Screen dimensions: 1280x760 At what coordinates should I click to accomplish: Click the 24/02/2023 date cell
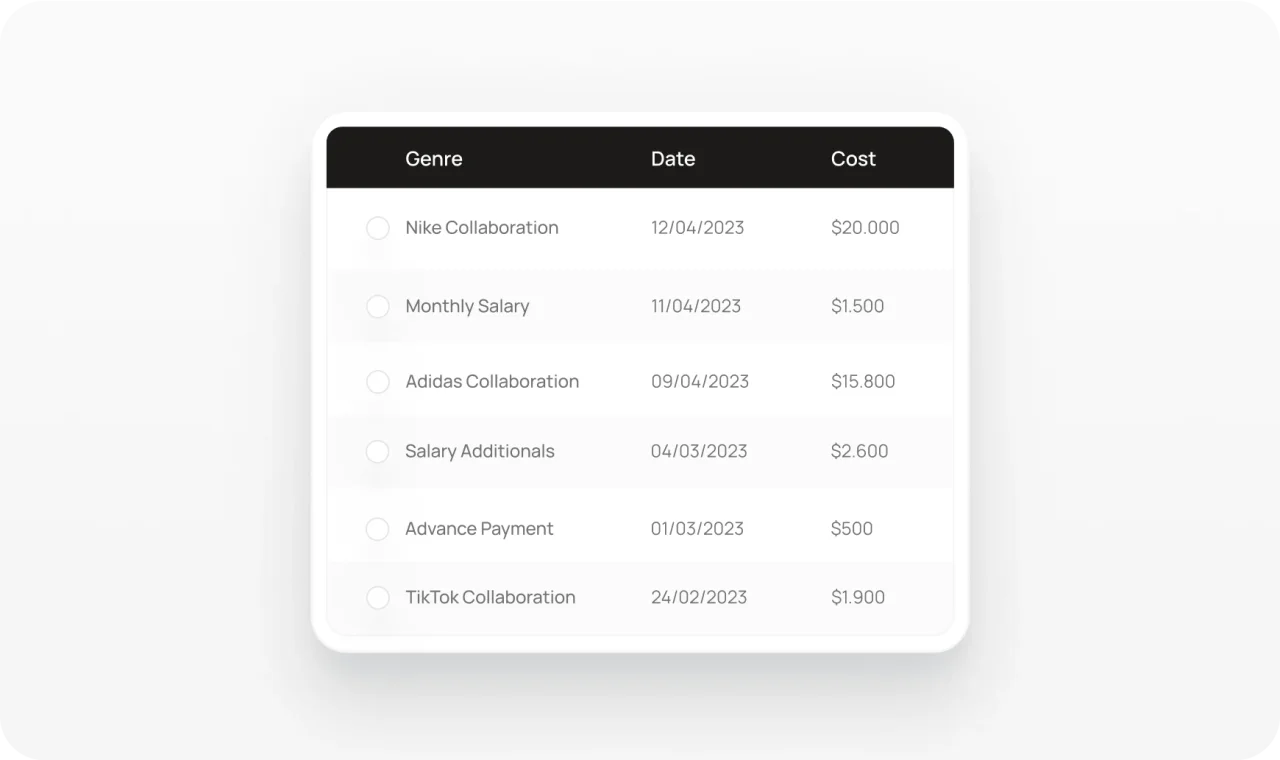click(x=699, y=598)
